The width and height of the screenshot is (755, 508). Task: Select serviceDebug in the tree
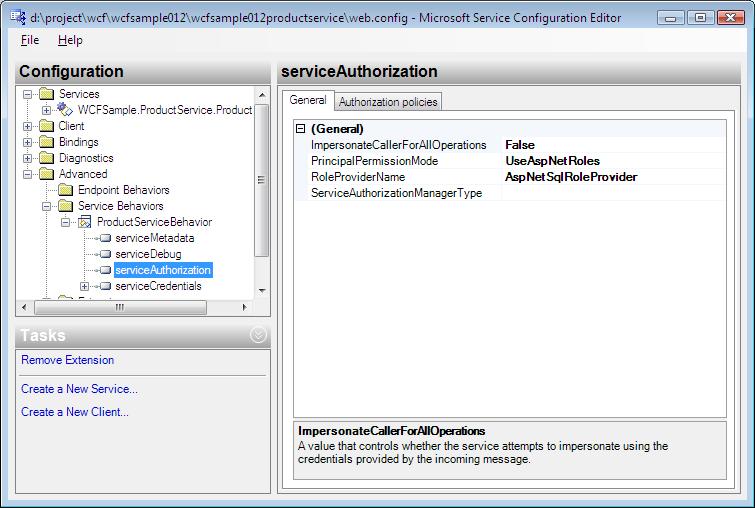point(148,254)
